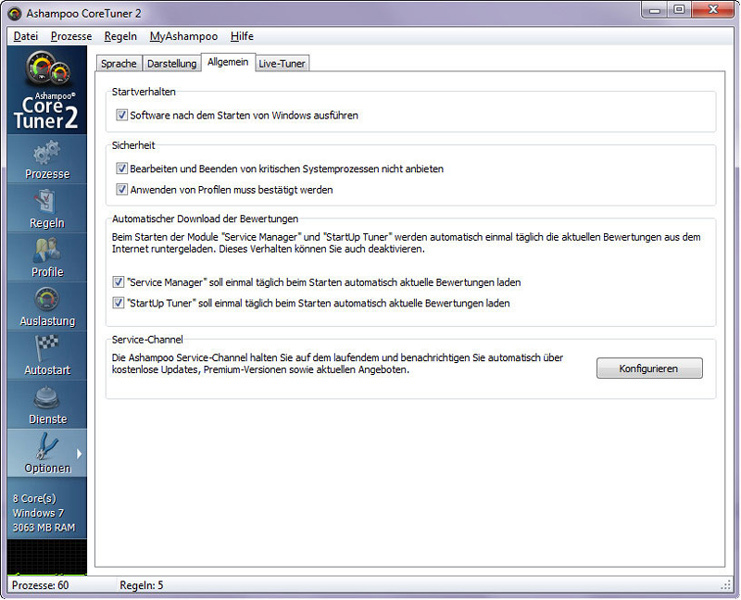This screenshot has height=600, width=741.
Task: Switch to the Darstellung tab
Action: click(x=172, y=63)
